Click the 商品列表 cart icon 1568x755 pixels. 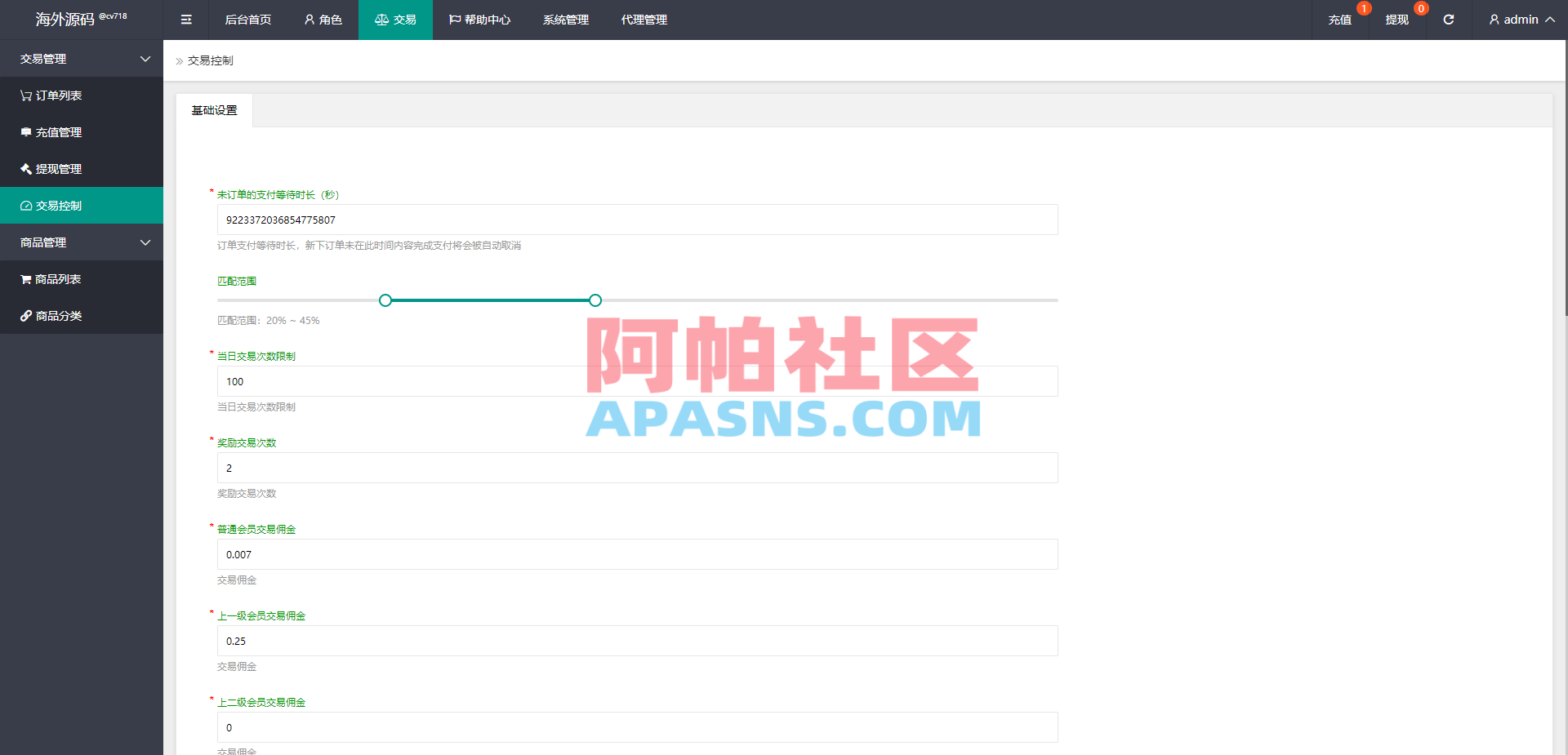coord(25,278)
